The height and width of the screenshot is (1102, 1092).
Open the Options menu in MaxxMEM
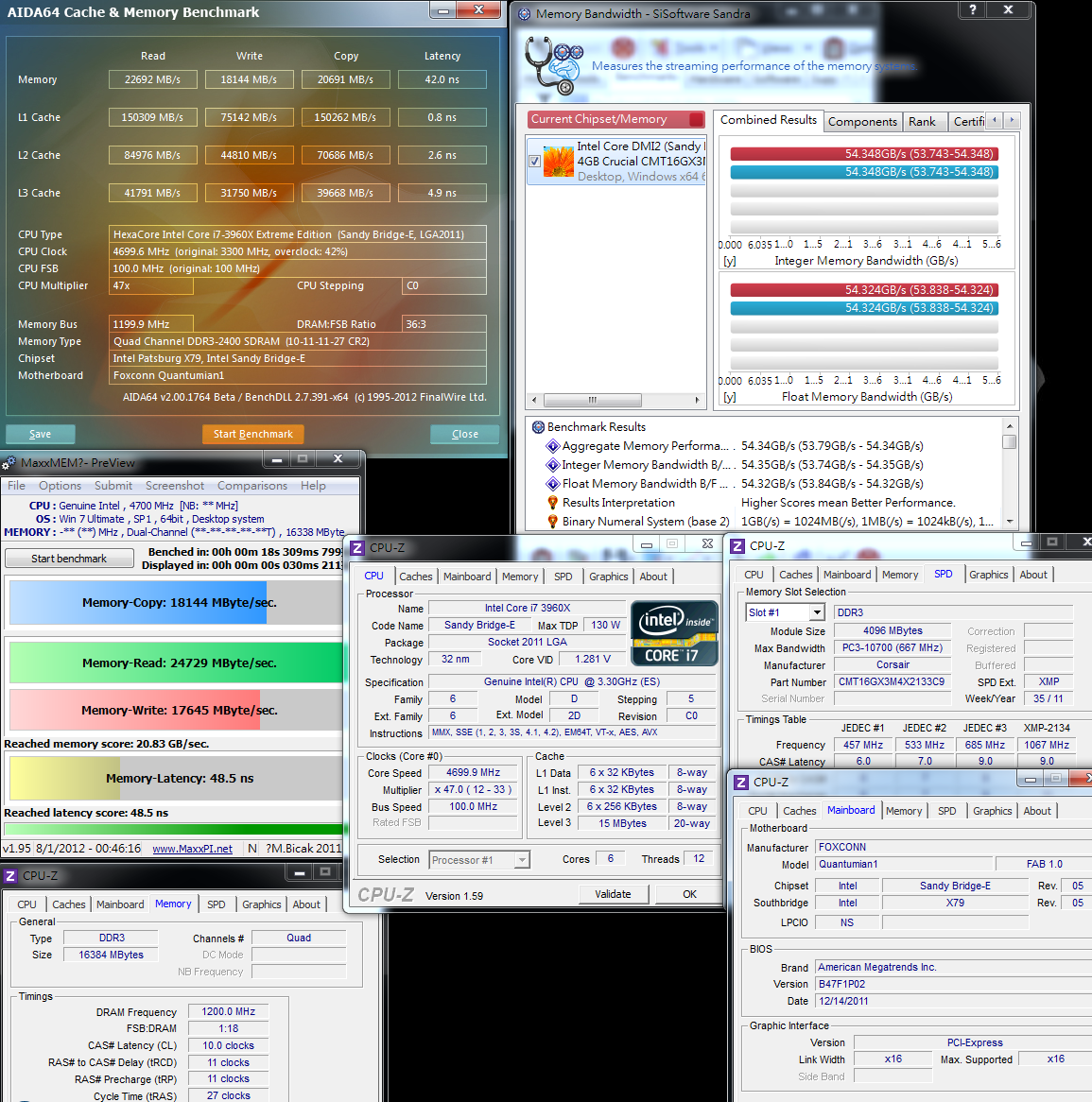point(60,486)
